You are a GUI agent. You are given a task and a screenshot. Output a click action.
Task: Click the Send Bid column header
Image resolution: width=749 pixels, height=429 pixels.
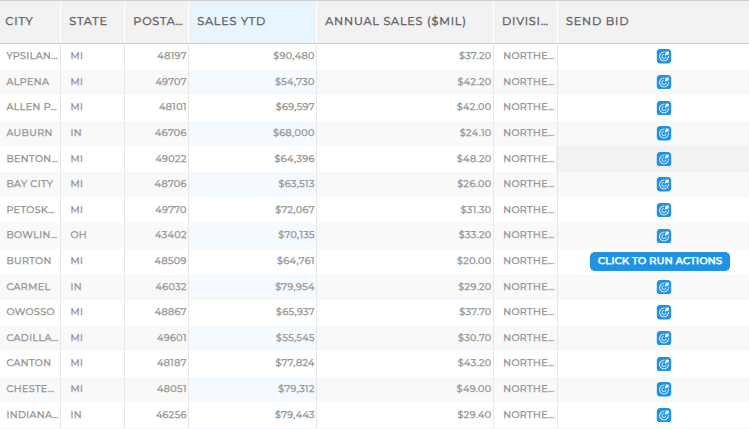click(x=597, y=21)
